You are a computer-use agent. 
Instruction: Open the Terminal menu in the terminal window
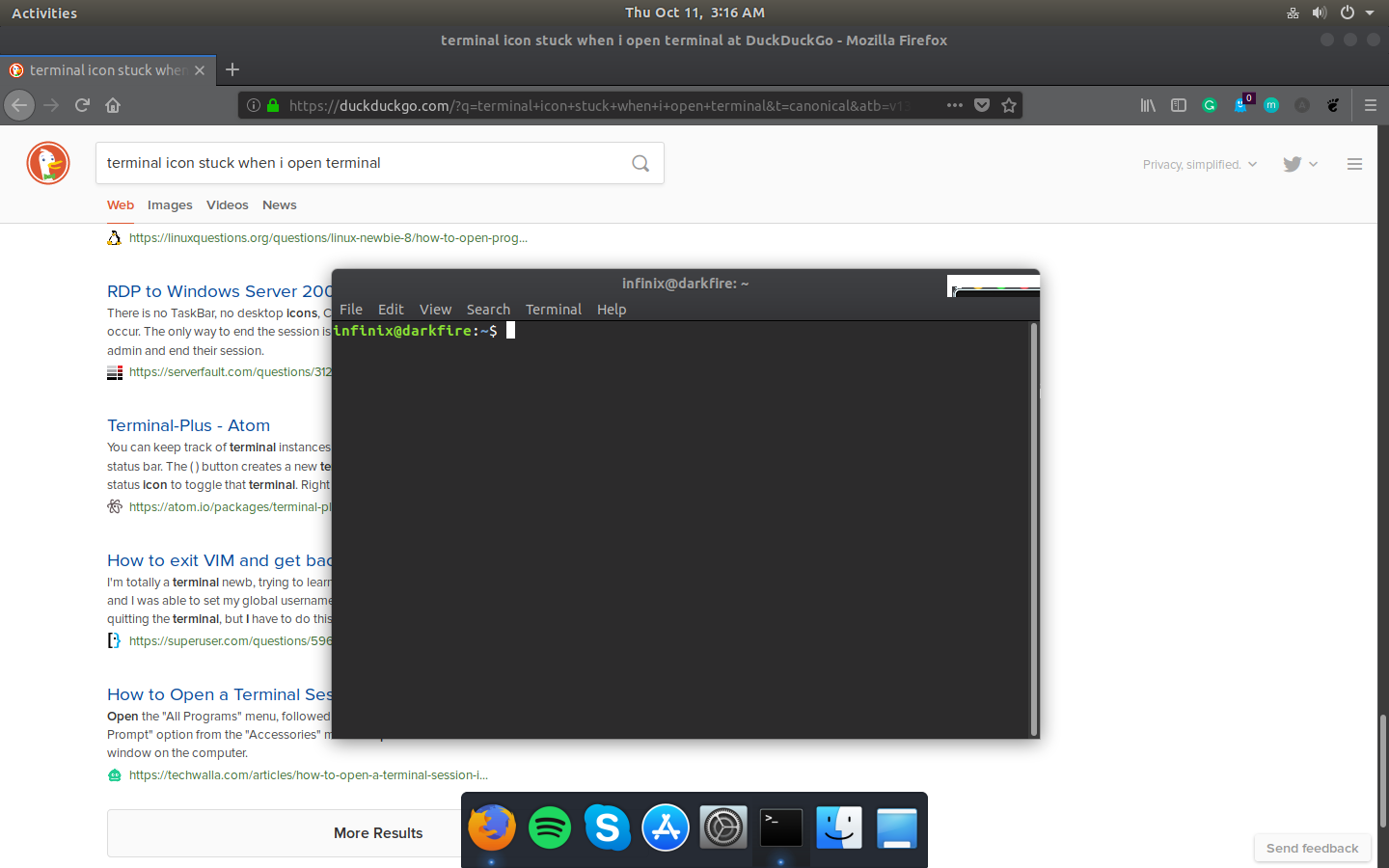pyautogui.click(x=553, y=309)
